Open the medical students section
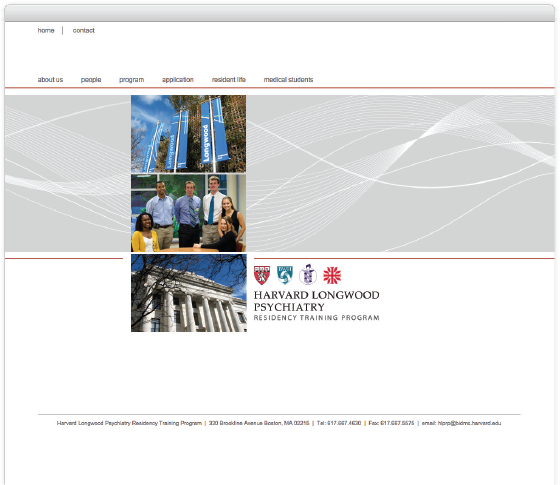 [x=288, y=80]
